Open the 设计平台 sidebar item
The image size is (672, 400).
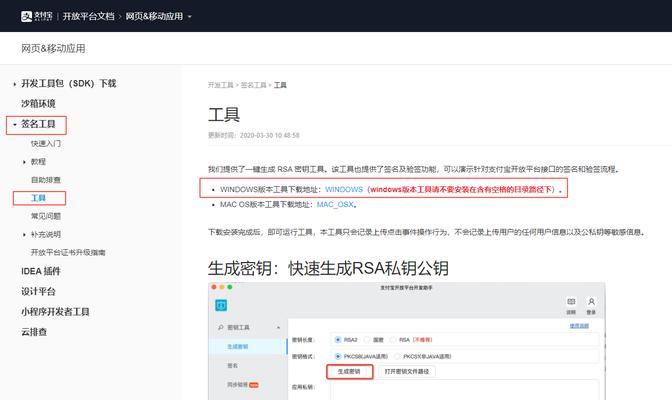click(38, 291)
